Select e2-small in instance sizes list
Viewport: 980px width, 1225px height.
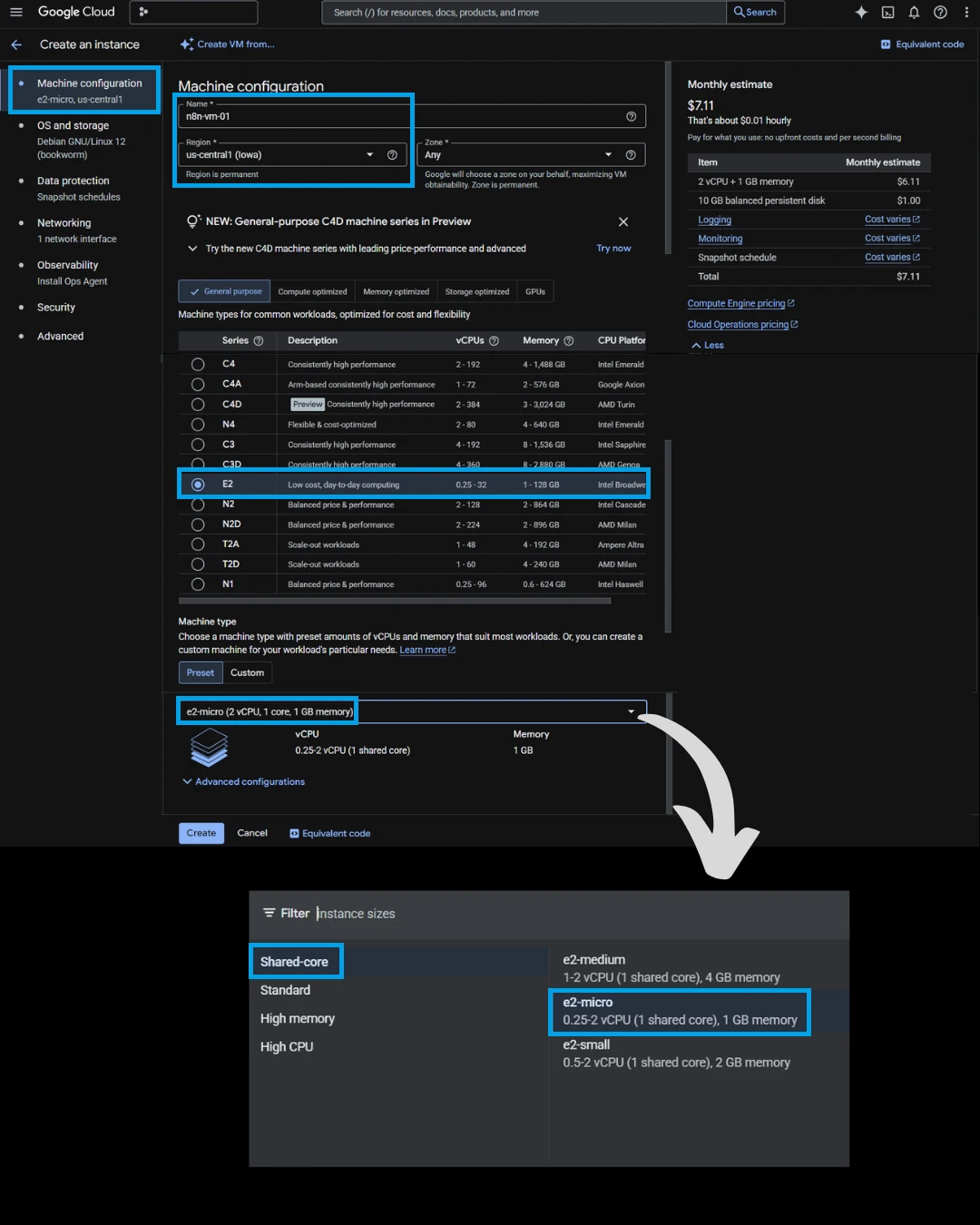tap(699, 1053)
